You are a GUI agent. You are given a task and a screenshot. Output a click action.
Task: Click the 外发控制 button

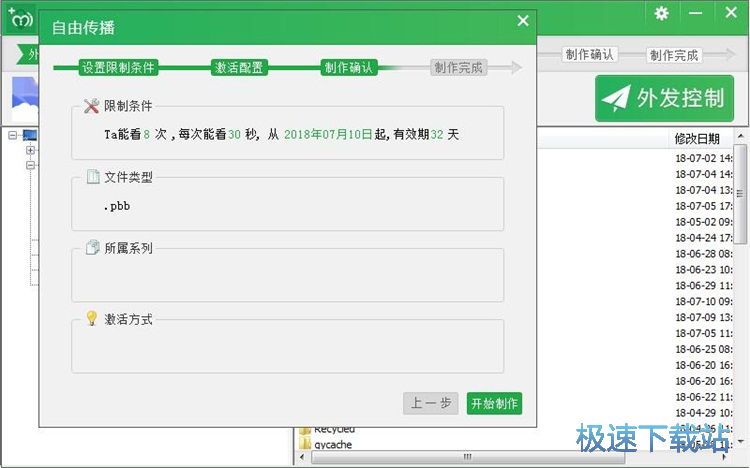(664, 98)
